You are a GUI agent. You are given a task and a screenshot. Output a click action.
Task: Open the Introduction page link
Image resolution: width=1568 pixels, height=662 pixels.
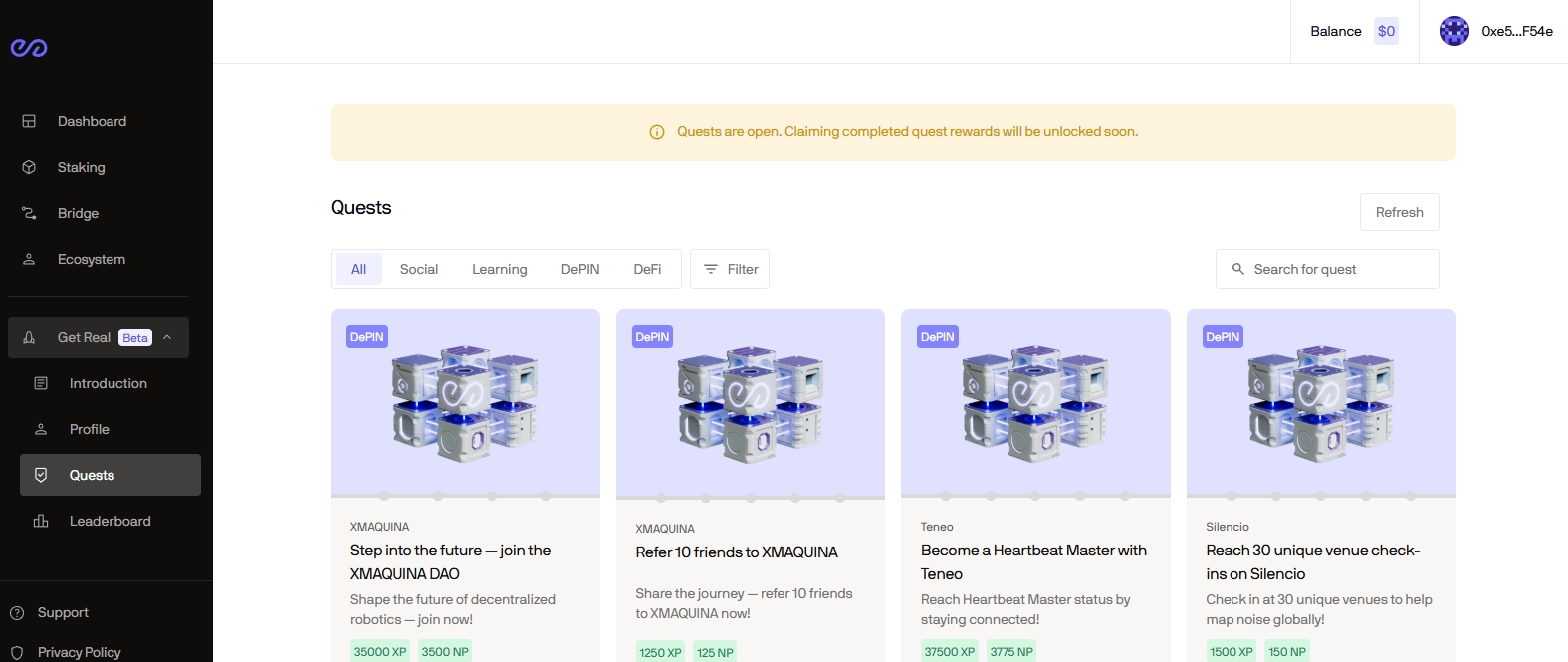(108, 383)
